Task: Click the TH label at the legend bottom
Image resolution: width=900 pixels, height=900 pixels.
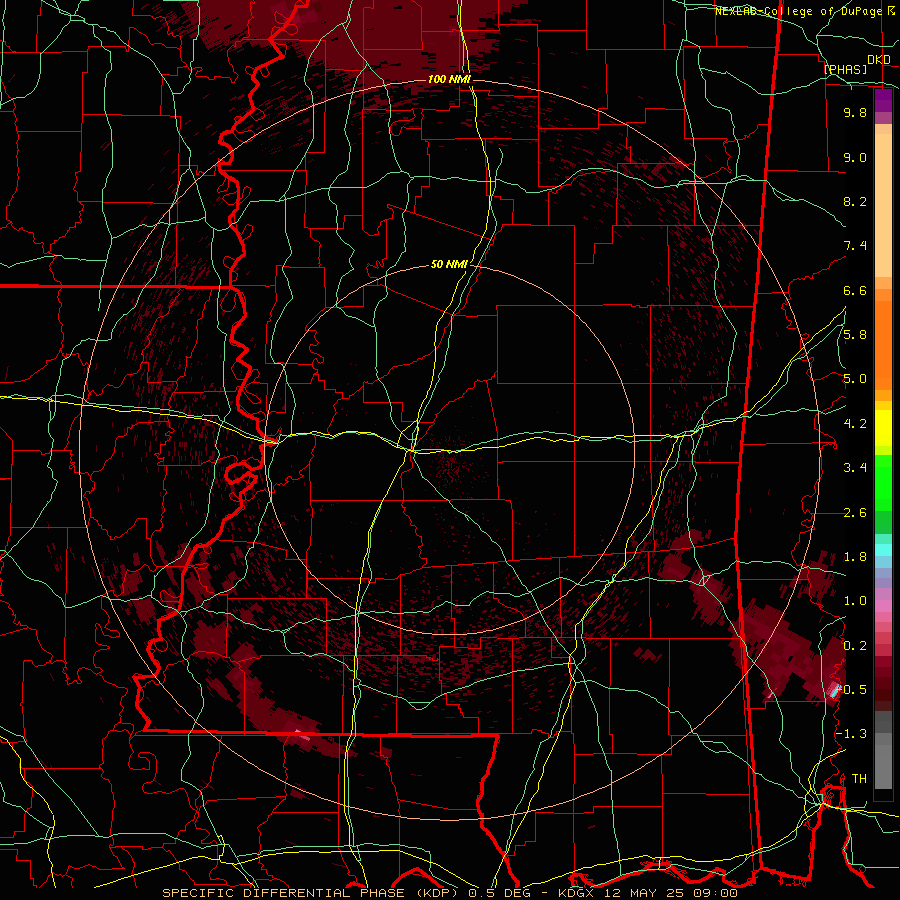Action: click(x=859, y=779)
